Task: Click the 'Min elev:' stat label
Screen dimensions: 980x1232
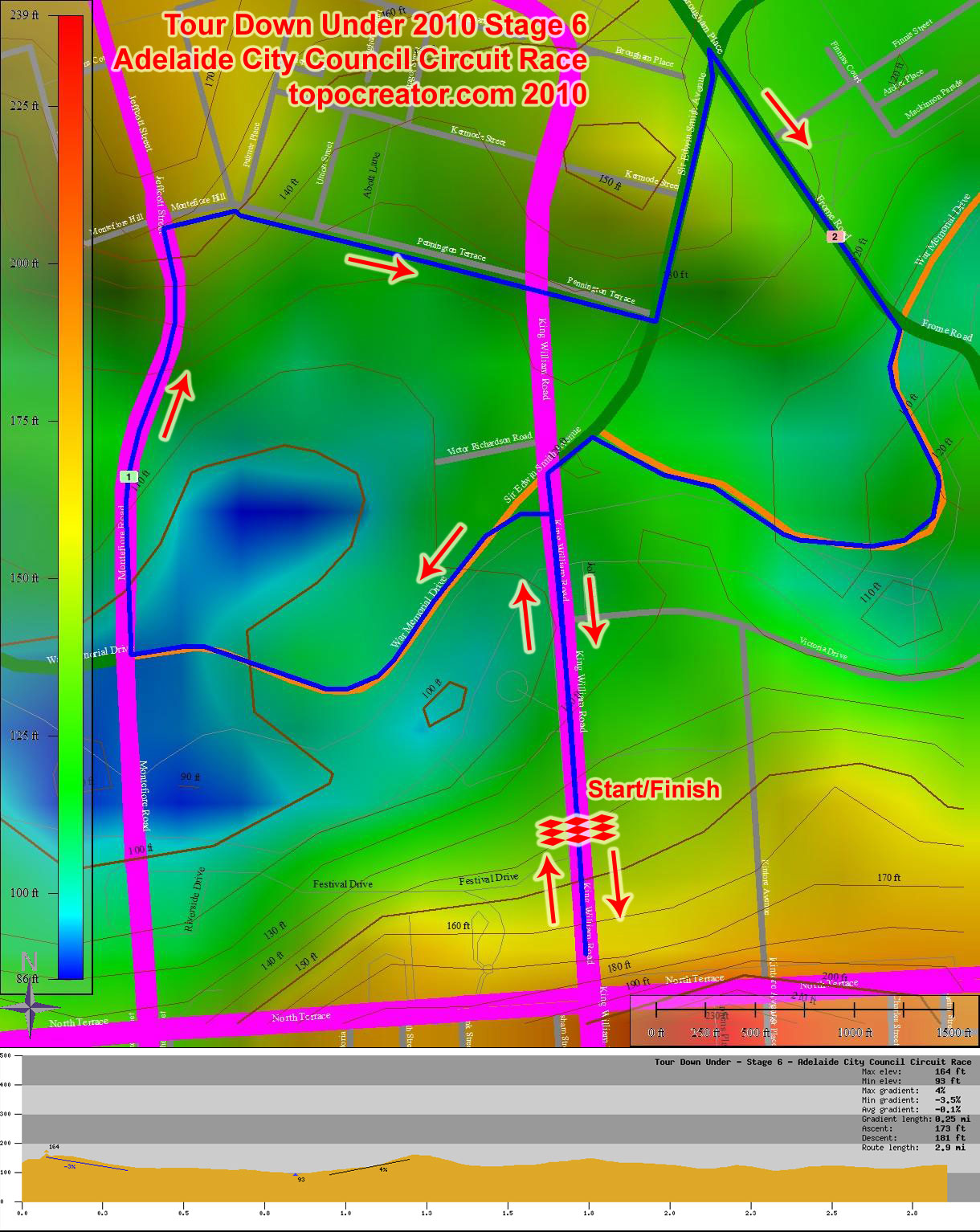Action: pos(882,1081)
